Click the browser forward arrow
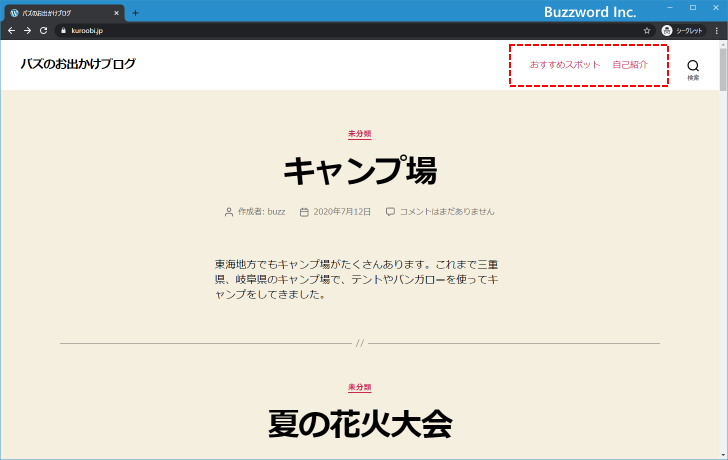728x460 pixels. (x=27, y=31)
